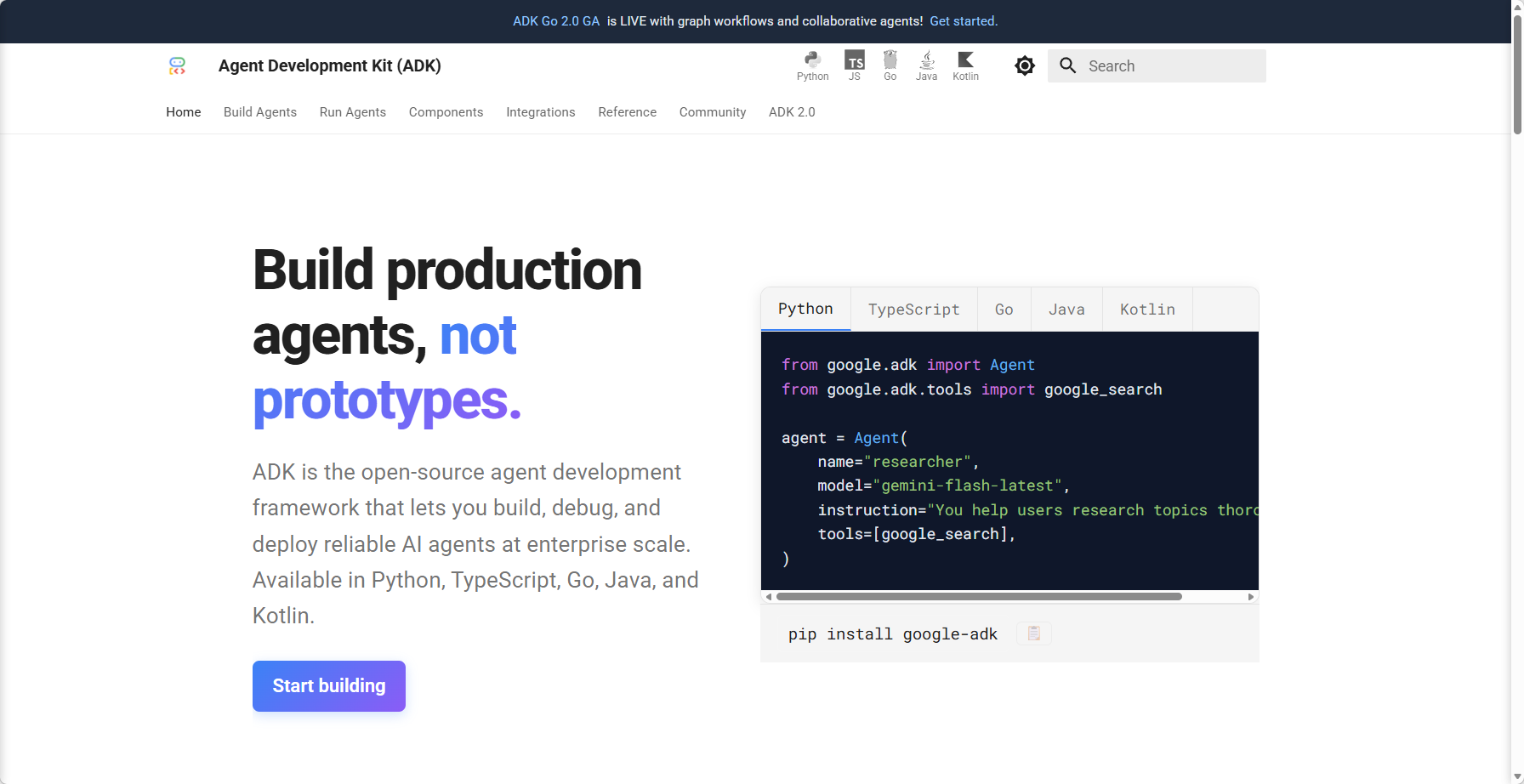Click the Search input field
The image size is (1524, 784).
tap(1157, 65)
